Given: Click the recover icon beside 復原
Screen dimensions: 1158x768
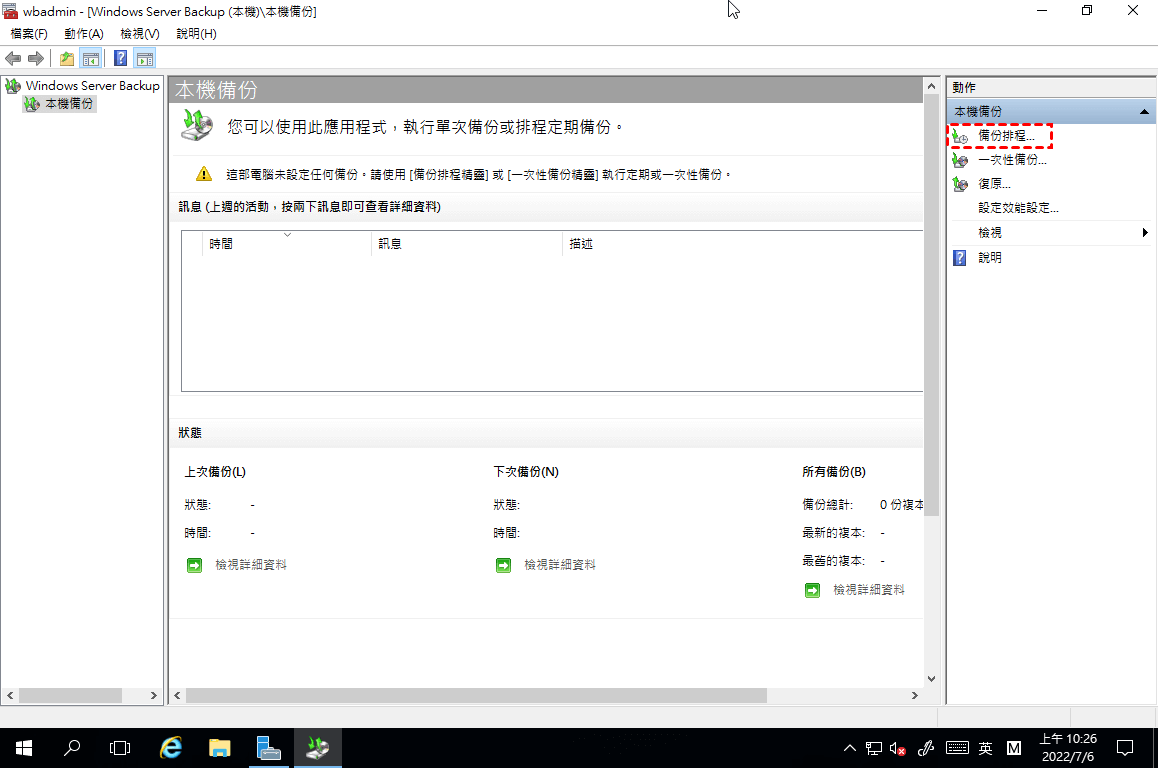Looking at the screenshot, I should point(960,184).
